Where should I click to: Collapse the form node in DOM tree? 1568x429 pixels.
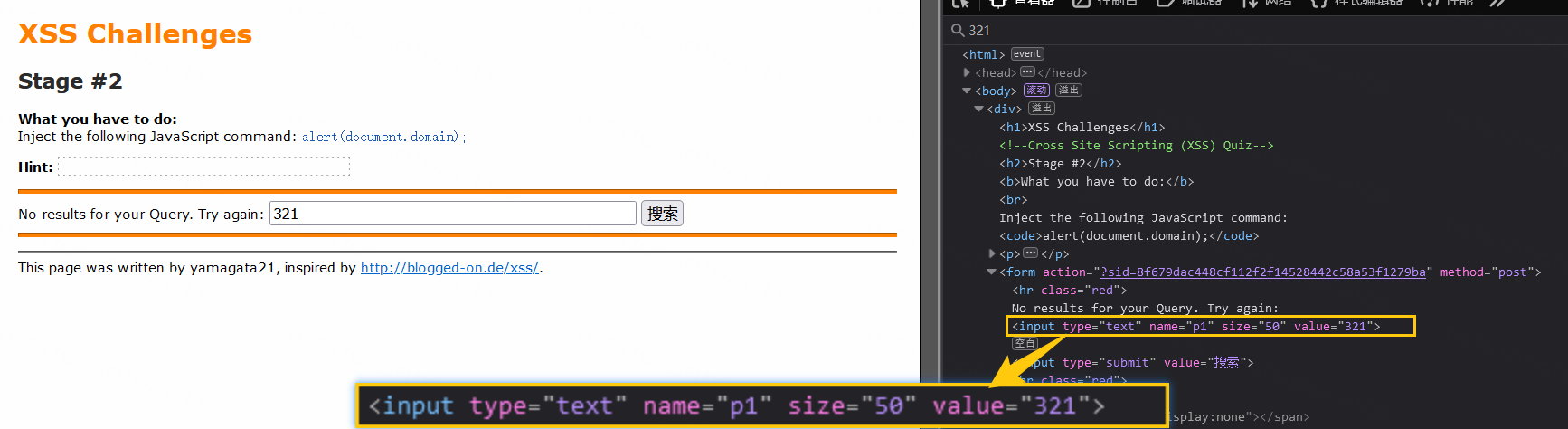[x=991, y=272]
